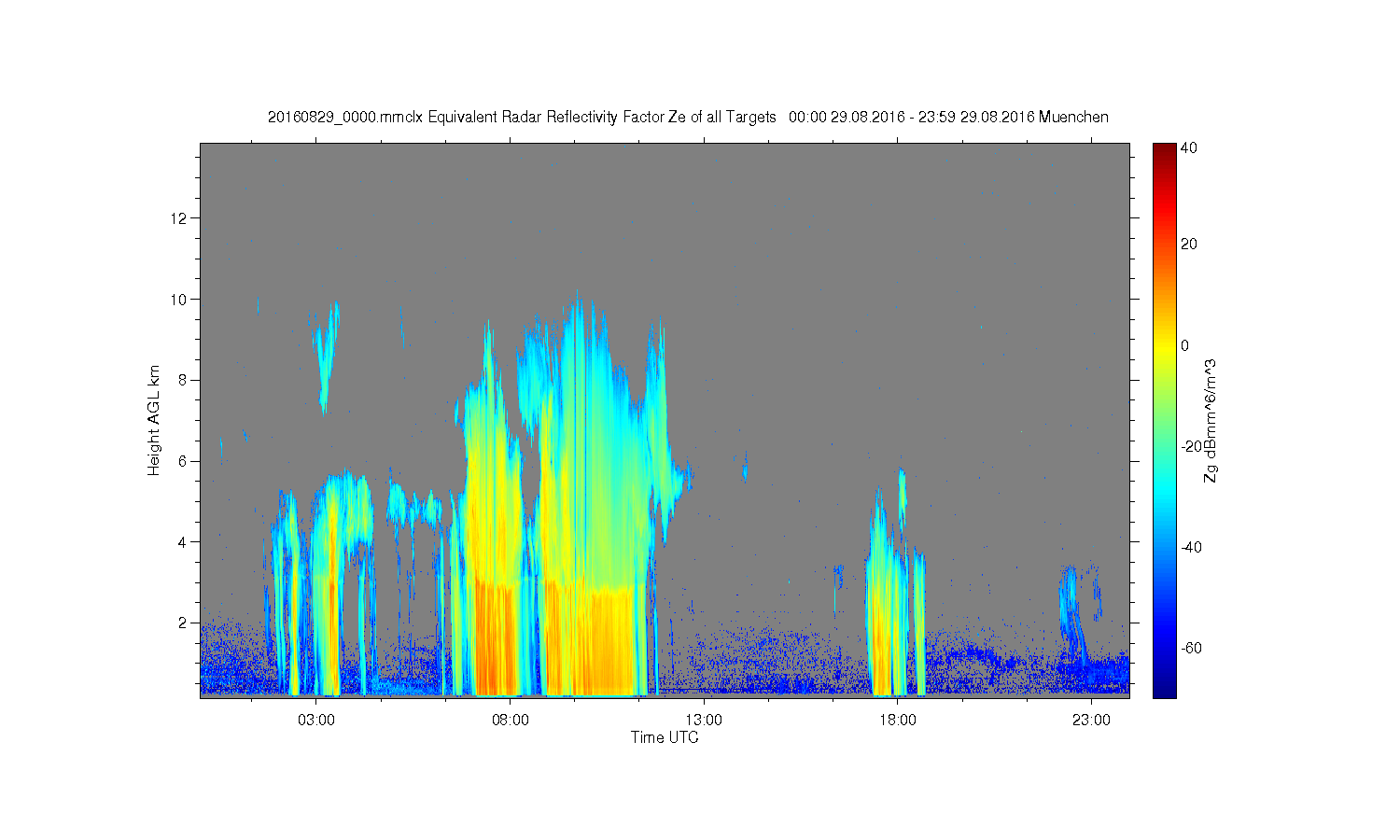Click the colorbar label '-40'
Screen dimensions: 1400x840
1191,547
